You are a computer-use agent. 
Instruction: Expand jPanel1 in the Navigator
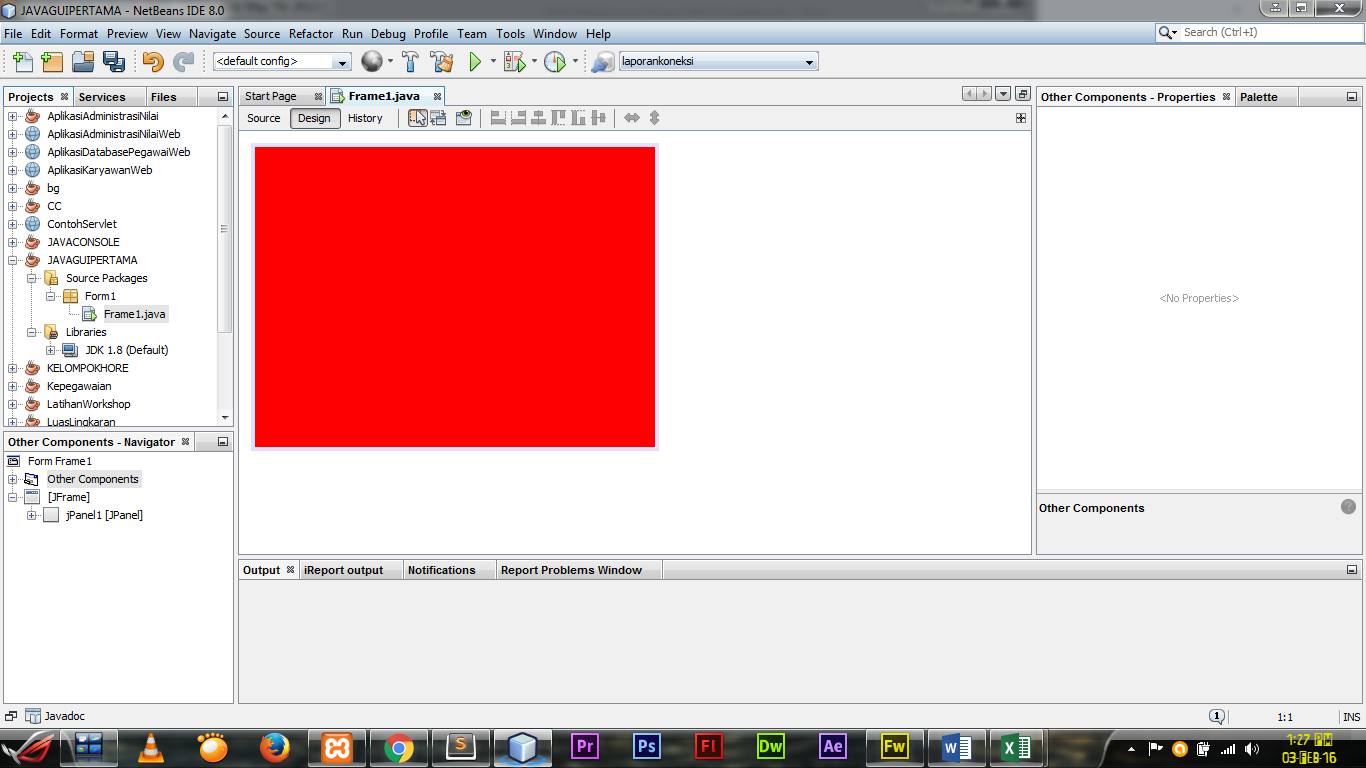pyautogui.click(x=31, y=515)
